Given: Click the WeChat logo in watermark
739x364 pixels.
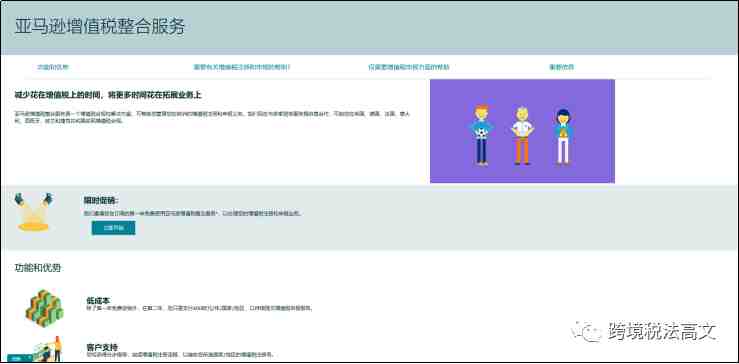Looking at the screenshot, I should pos(586,331).
